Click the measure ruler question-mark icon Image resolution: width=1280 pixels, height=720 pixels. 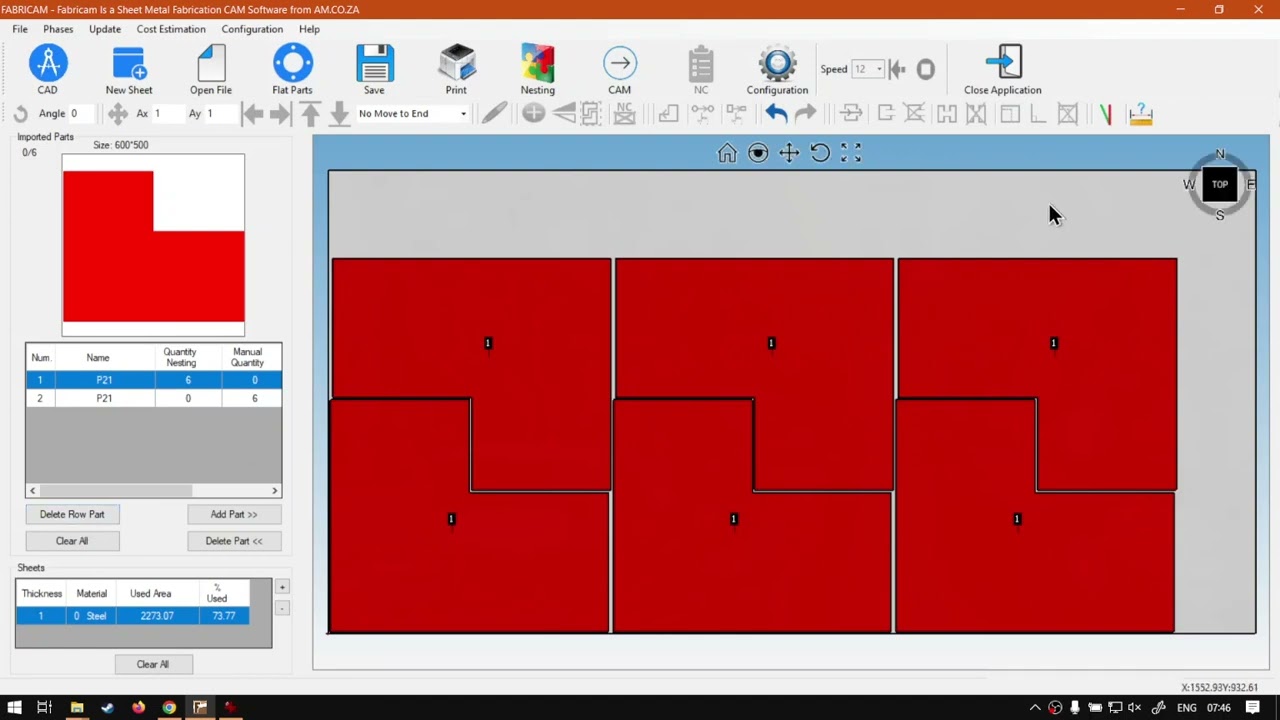[x=1140, y=114]
